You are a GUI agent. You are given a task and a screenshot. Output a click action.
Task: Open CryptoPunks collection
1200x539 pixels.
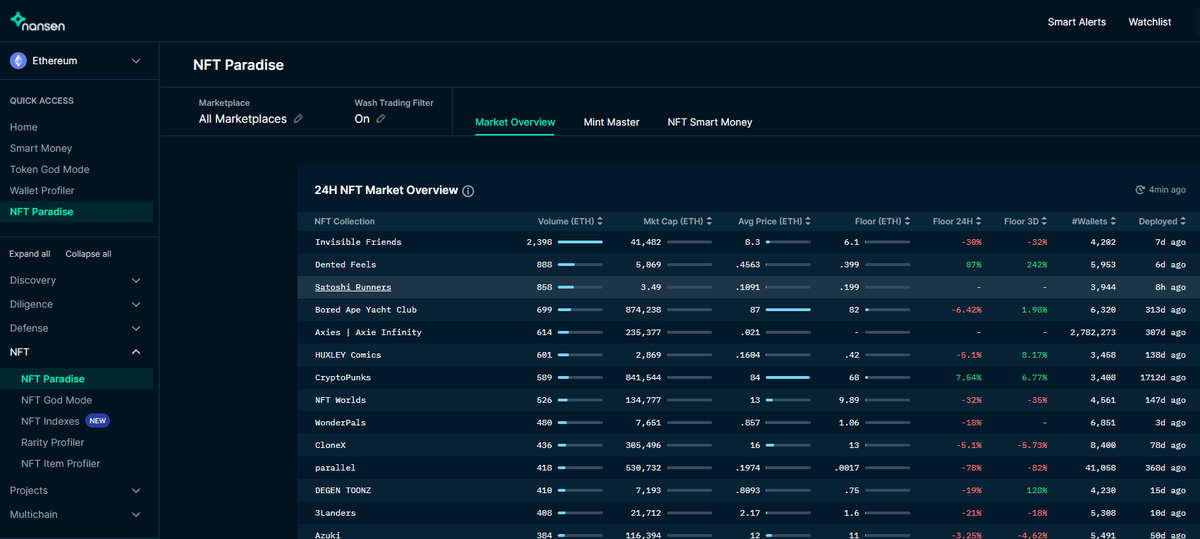(x=343, y=377)
